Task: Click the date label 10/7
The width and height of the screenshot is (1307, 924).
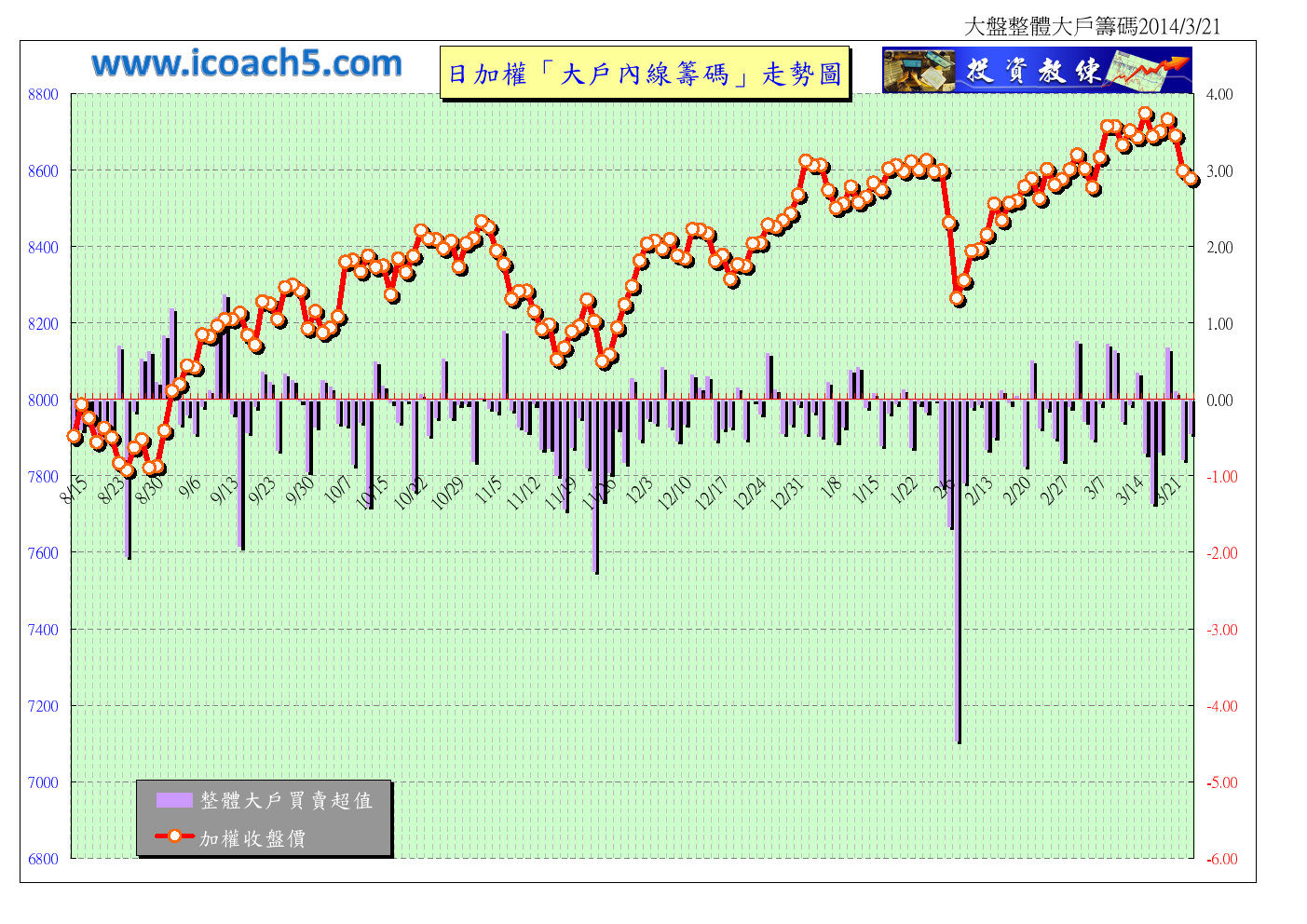Action: pos(339,490)
